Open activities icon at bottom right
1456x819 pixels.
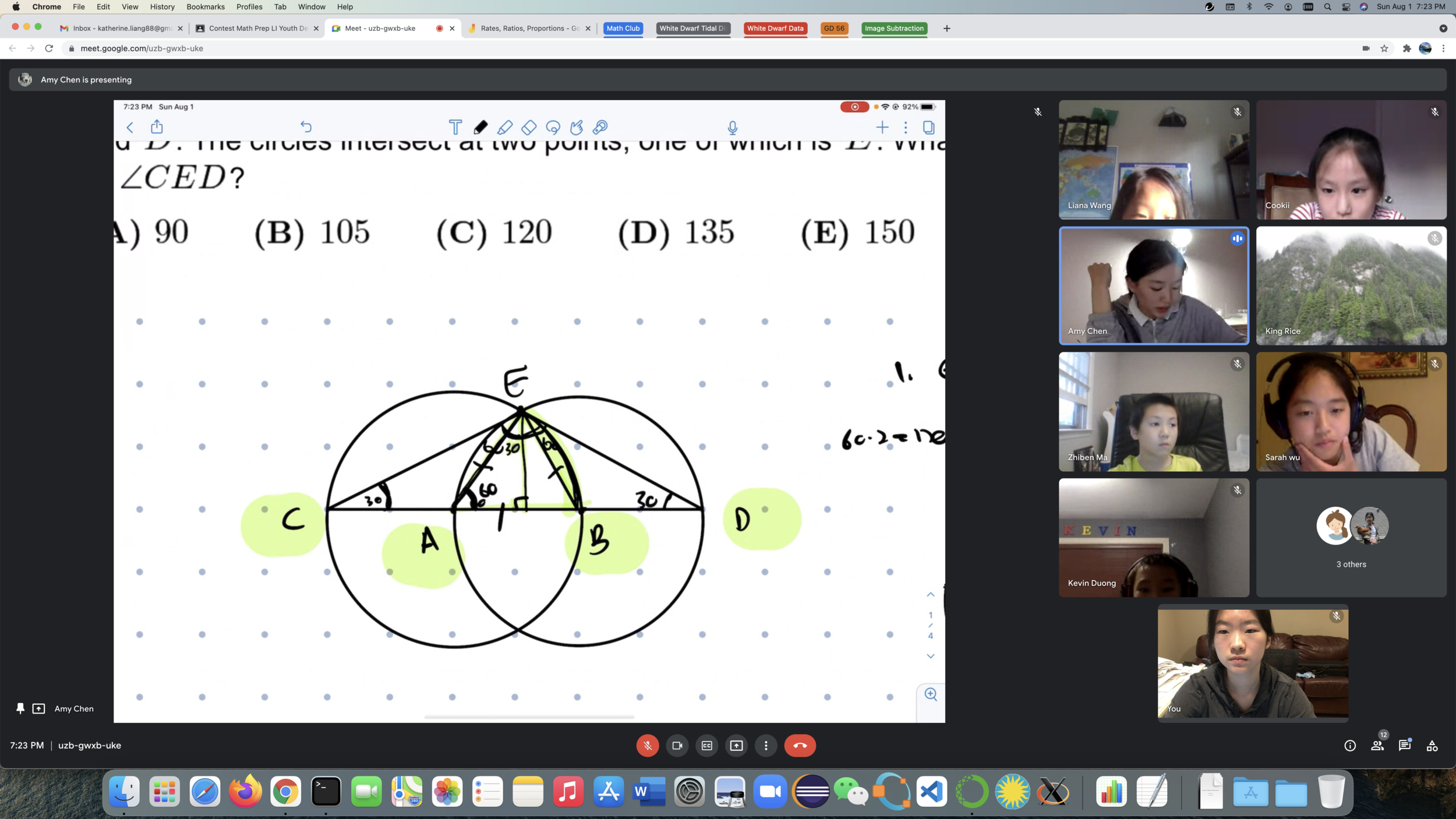(x=1432, y=746)
